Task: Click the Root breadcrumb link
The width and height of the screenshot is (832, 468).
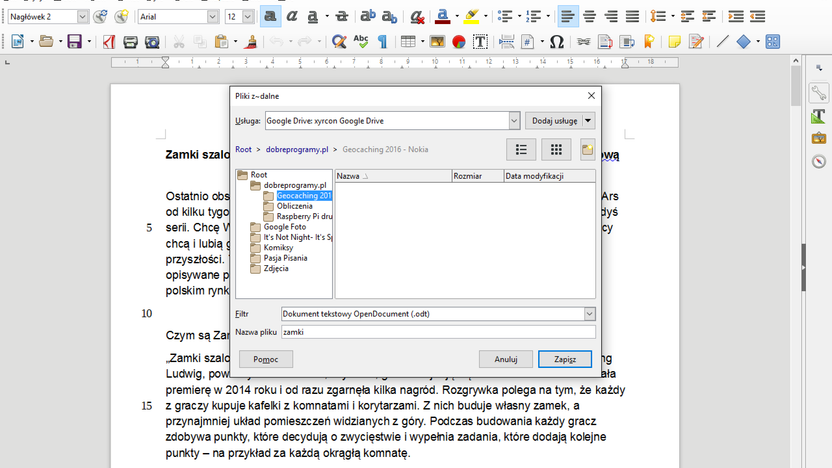Action: (244, 150)
